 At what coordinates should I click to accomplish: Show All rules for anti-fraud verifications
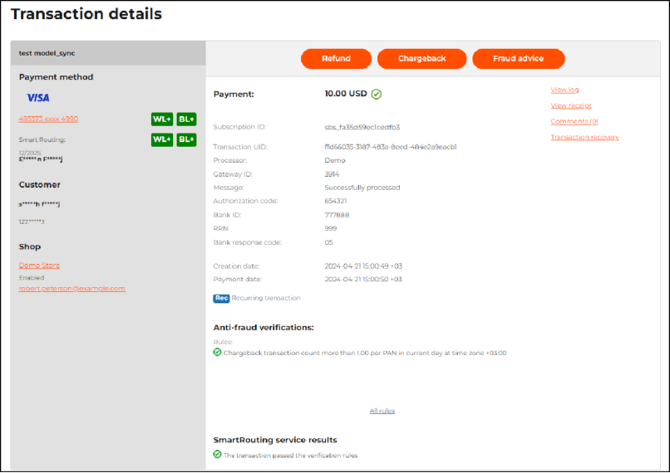pos(381,411)
